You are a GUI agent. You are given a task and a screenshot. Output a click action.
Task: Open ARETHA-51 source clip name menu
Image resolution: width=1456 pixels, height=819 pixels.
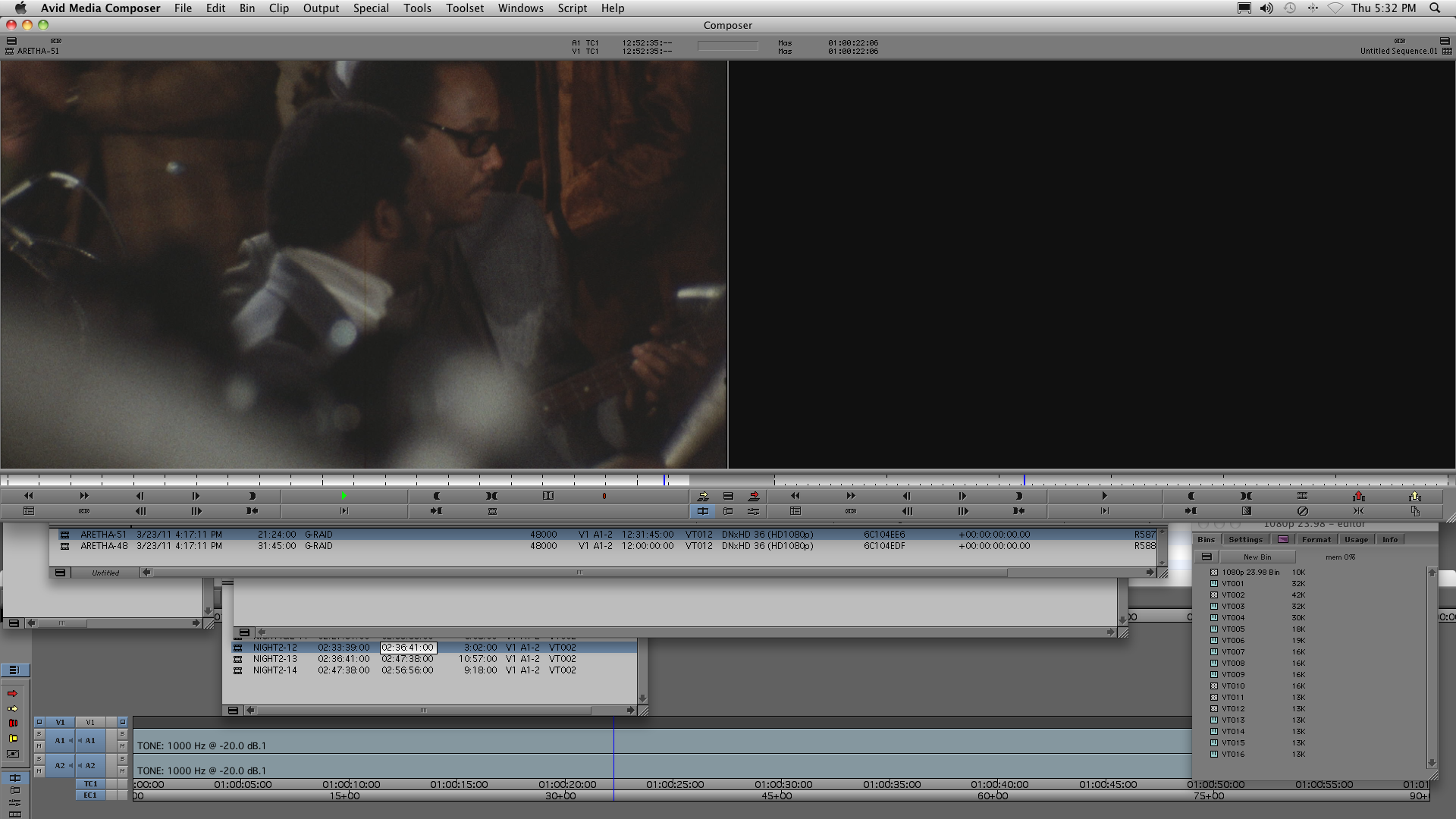(38, 51)
